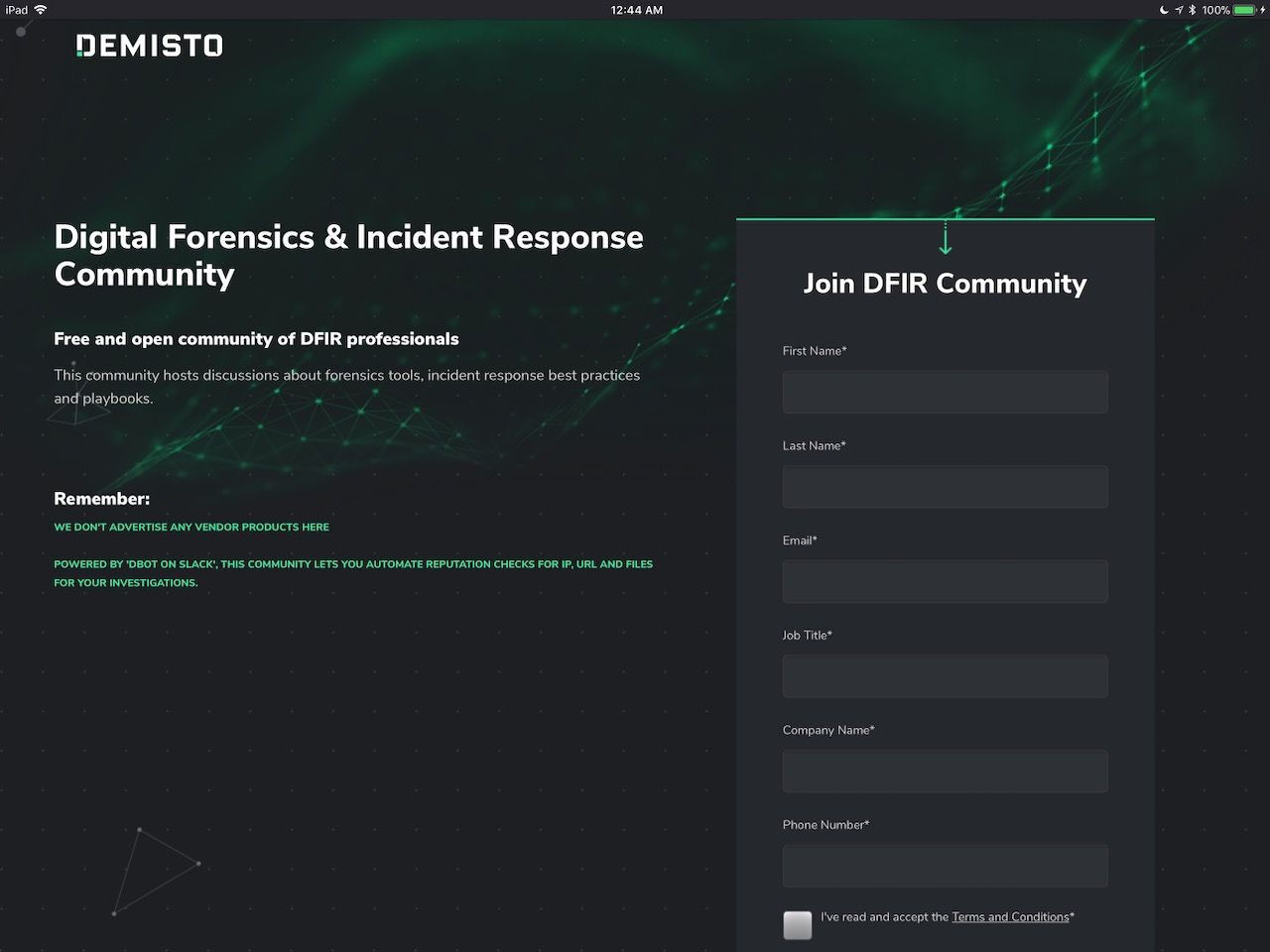Screen dimensions: 1270x952
Task: Click the Demisto logo
Action: pyautogui.click(x=150, y=46)
